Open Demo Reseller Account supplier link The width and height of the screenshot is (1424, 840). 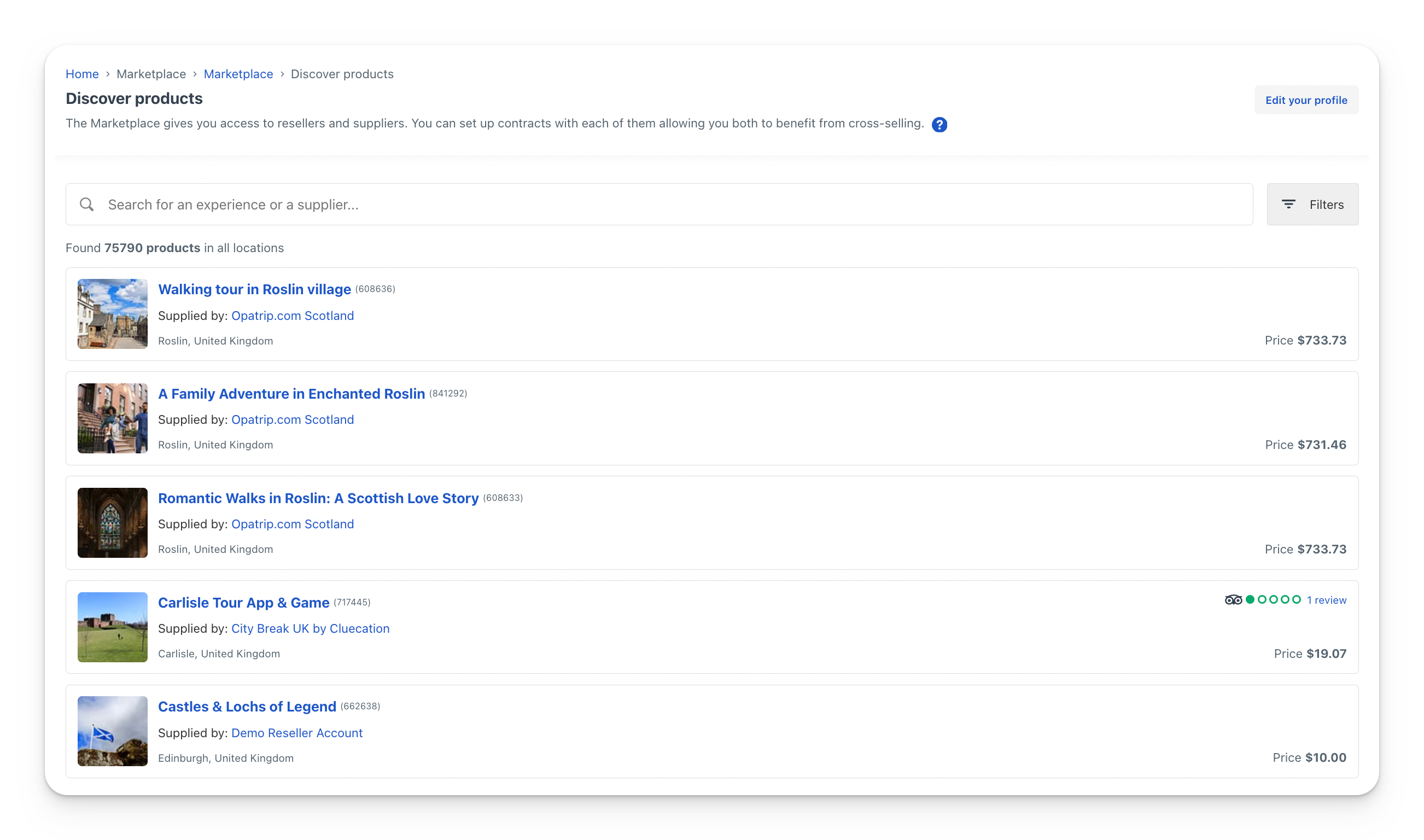pos(297,733)
